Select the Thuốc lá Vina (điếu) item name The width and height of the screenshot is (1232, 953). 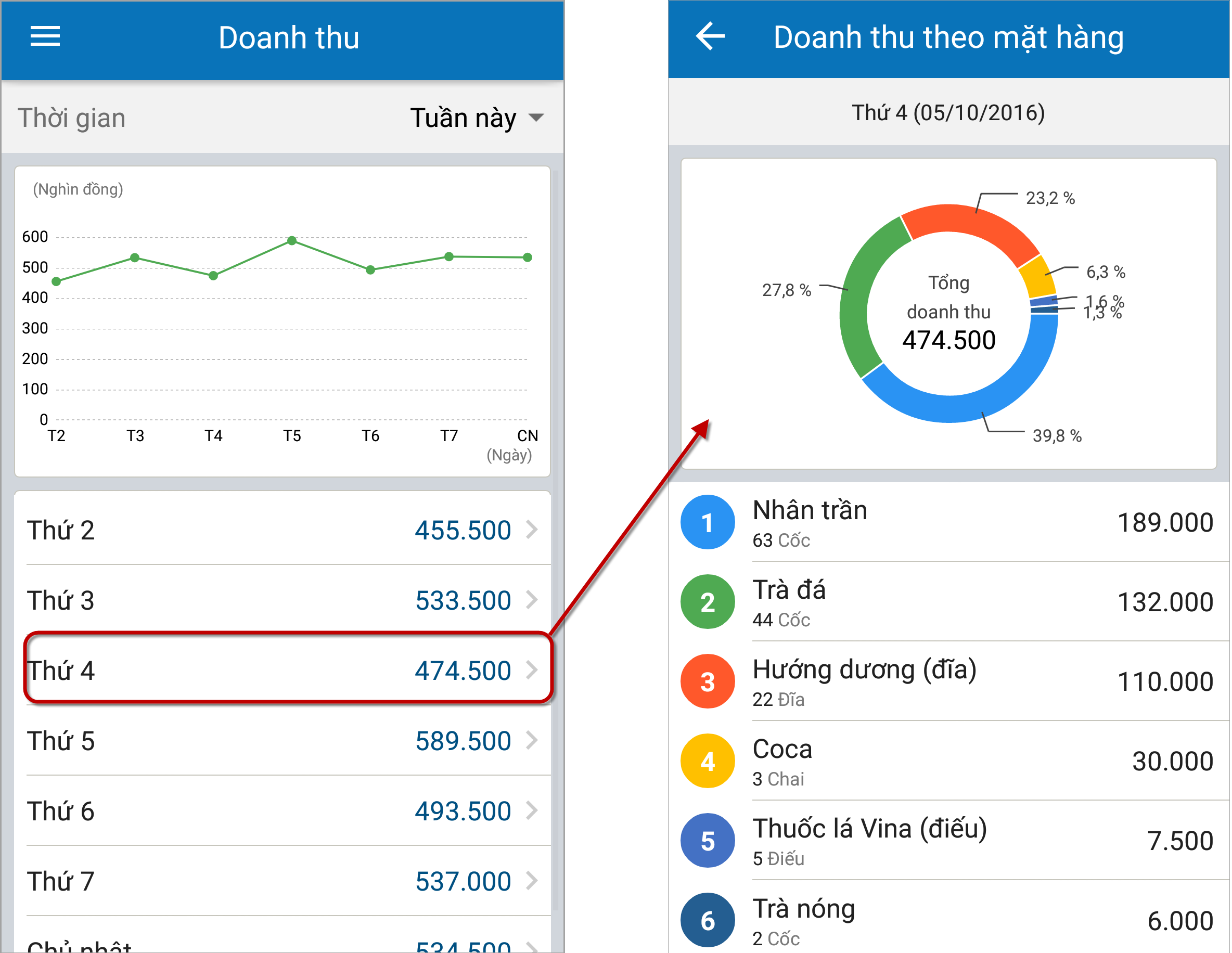pyautogui.click(x=869, y=829)
